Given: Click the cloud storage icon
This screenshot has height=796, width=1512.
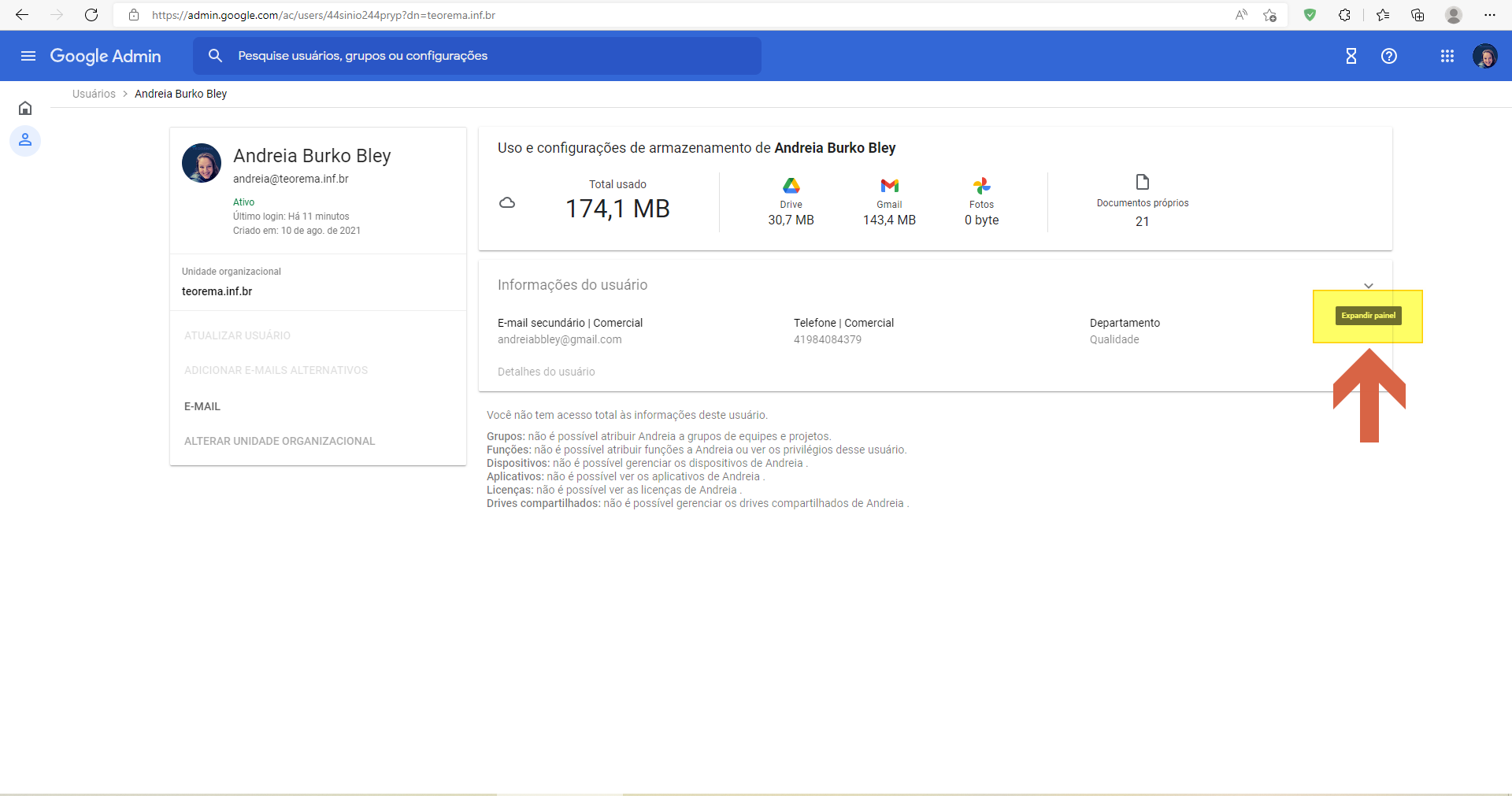Looking at the screenshot, I should pos(507,202).
